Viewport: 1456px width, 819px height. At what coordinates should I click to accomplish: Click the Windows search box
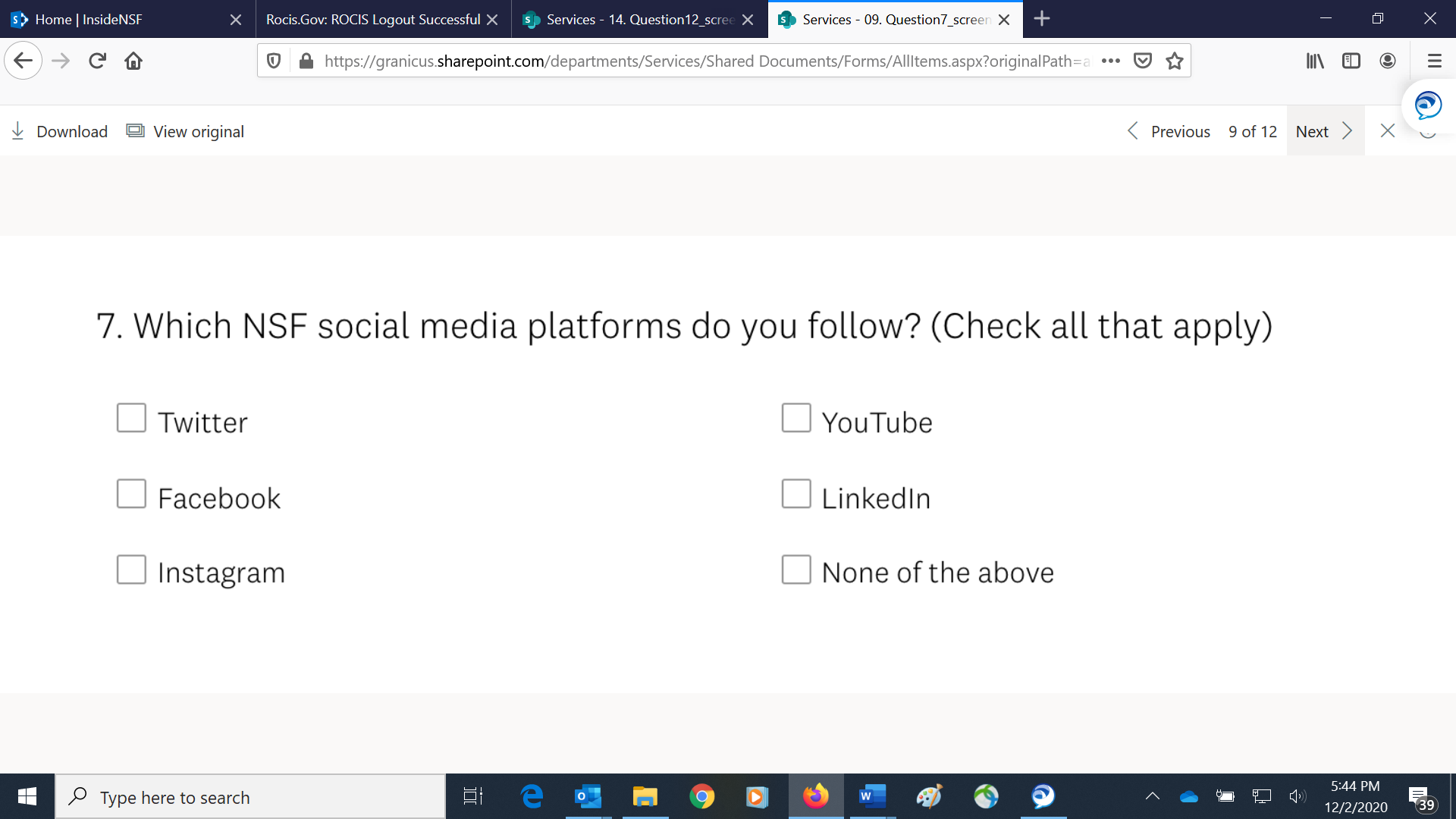pyautogui.click(x=250, y=797)
